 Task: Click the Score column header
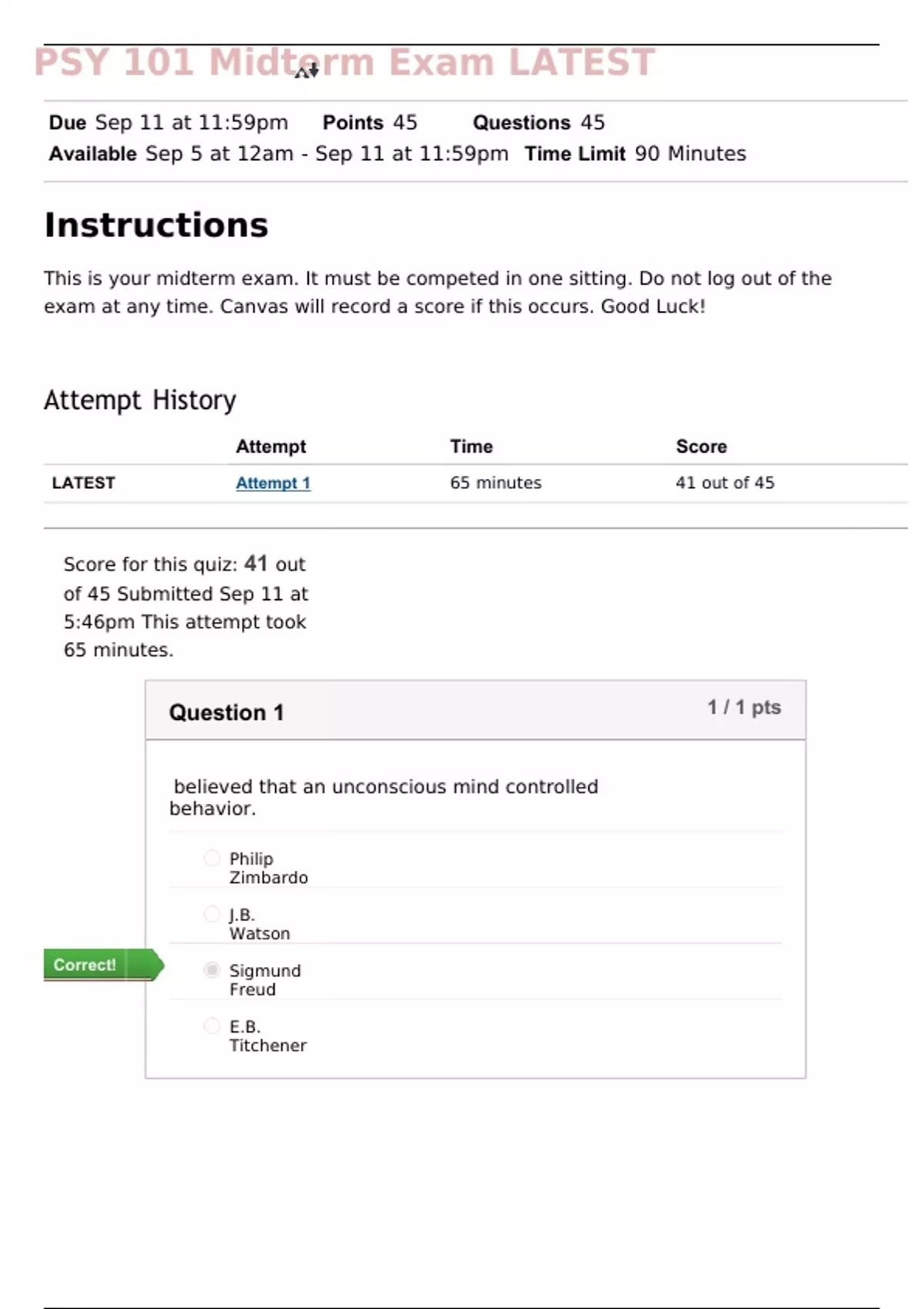point(701,447)
